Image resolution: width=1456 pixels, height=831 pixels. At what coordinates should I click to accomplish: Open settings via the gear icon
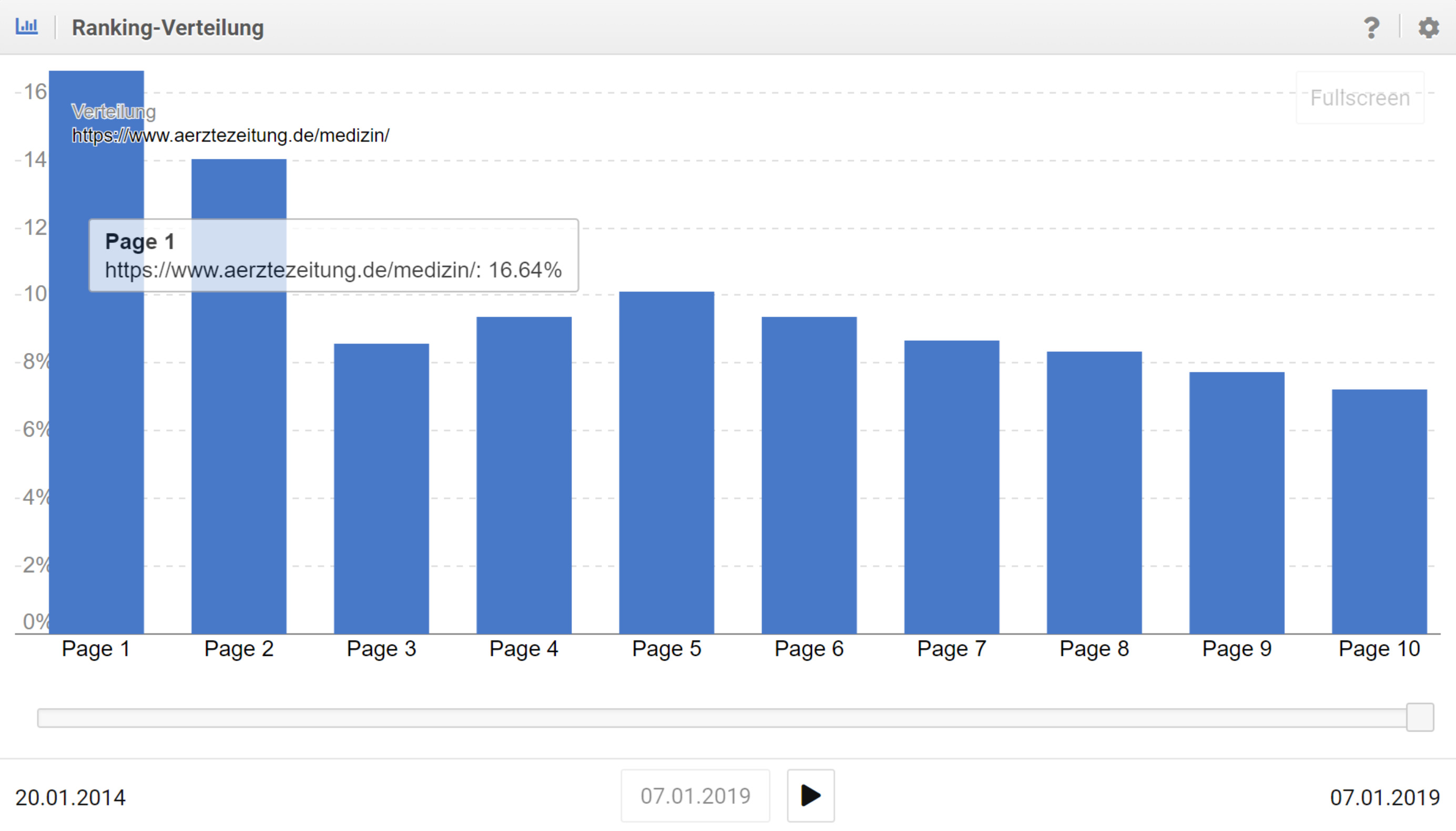[x=1428, y=27]
